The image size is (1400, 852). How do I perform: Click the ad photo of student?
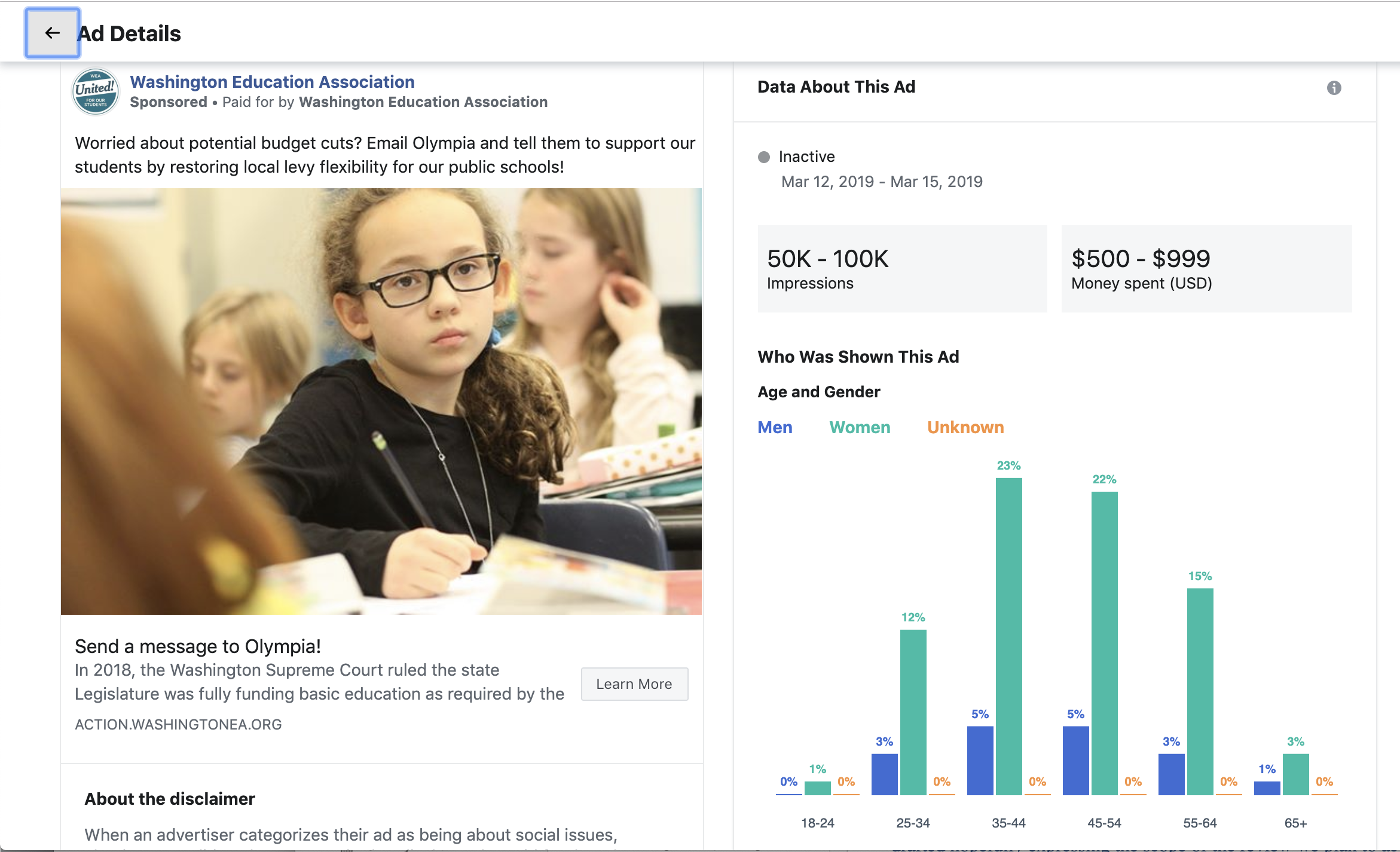click(381, 401)
